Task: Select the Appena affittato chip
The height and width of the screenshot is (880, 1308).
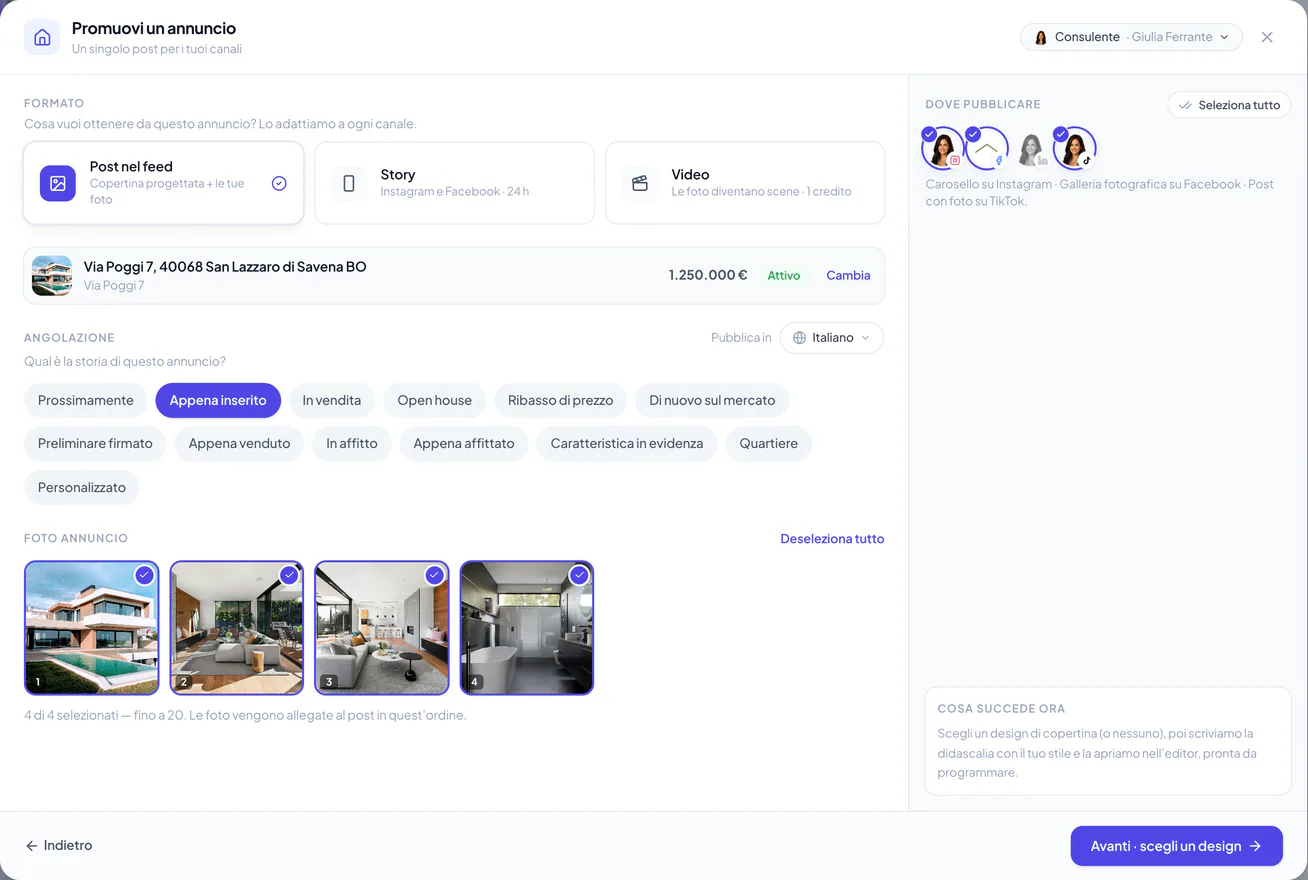Action: (464, 443)
